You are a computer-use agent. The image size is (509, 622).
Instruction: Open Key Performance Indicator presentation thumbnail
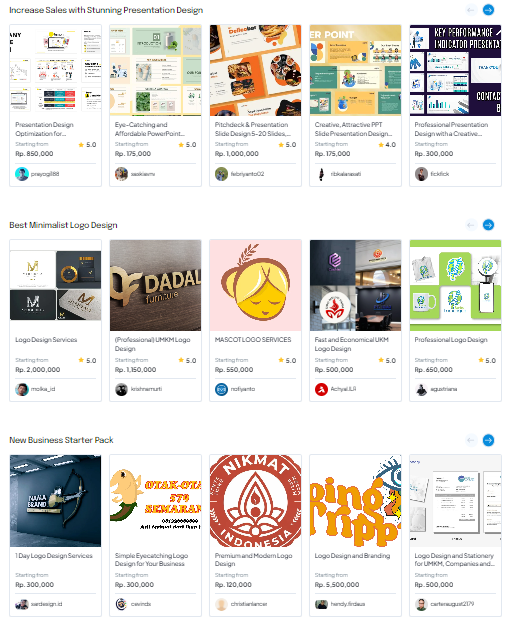tap(455, 70)
